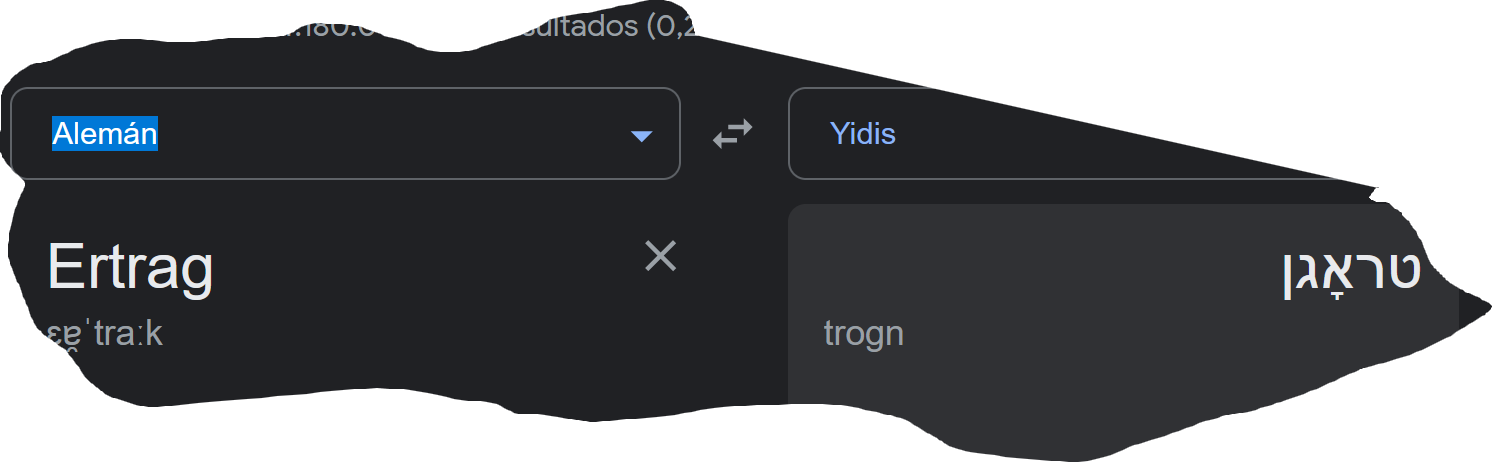Expand the language list via the triangle icon
1492x462 pixels.
[642, 136]
